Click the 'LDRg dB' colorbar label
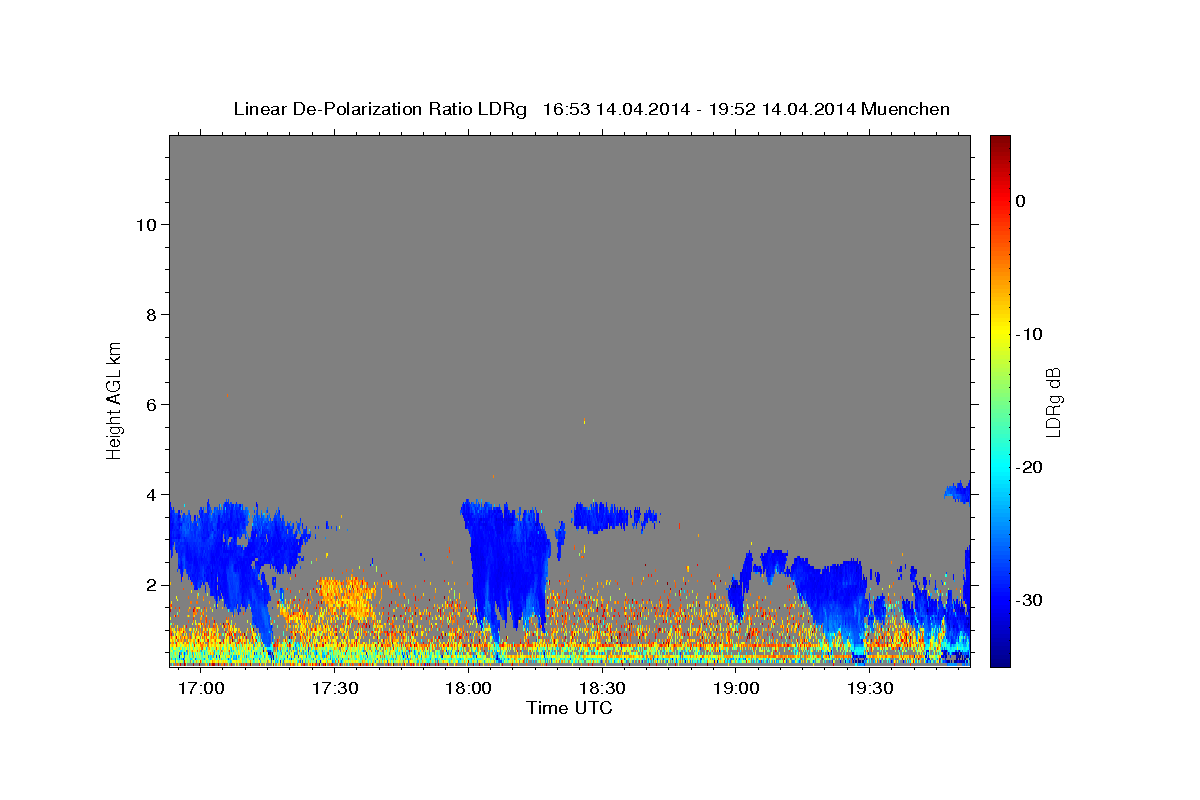The width and height of the screenshot is (1200, 800). (x=1053, y=402)
